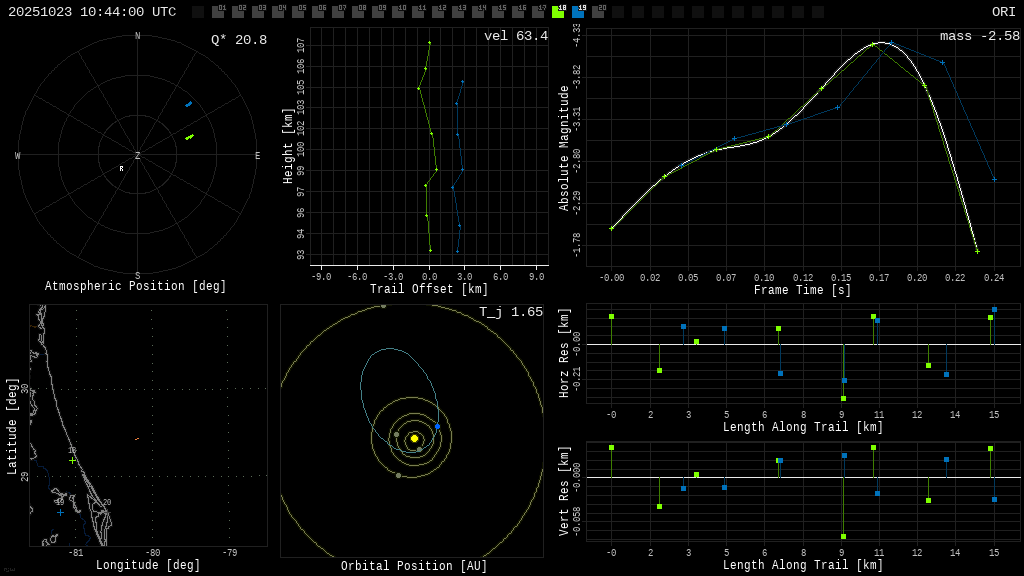Click the blue Earth marker on the orbit
This screenshot has width=1024, height=576.
[x=437, y=427]
